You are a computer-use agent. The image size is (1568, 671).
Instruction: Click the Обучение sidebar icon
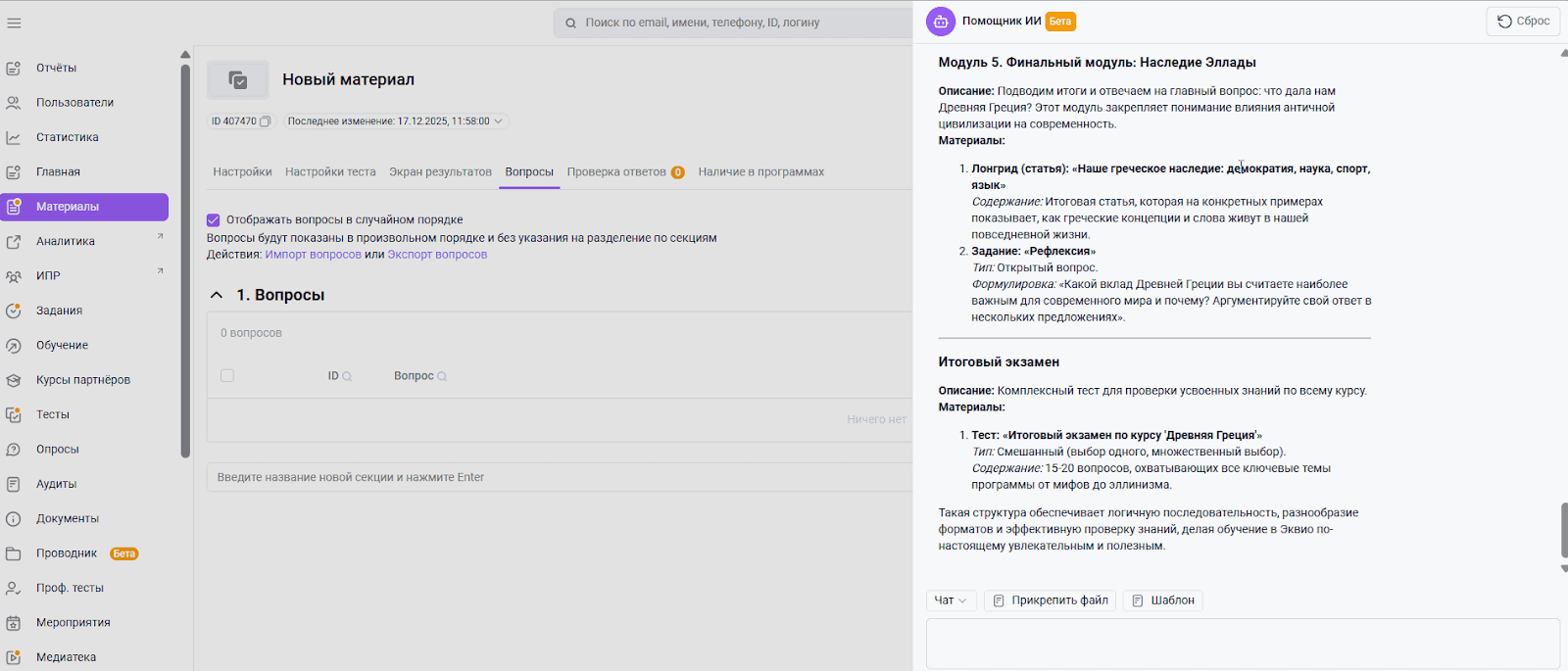[x=14, y=346]
